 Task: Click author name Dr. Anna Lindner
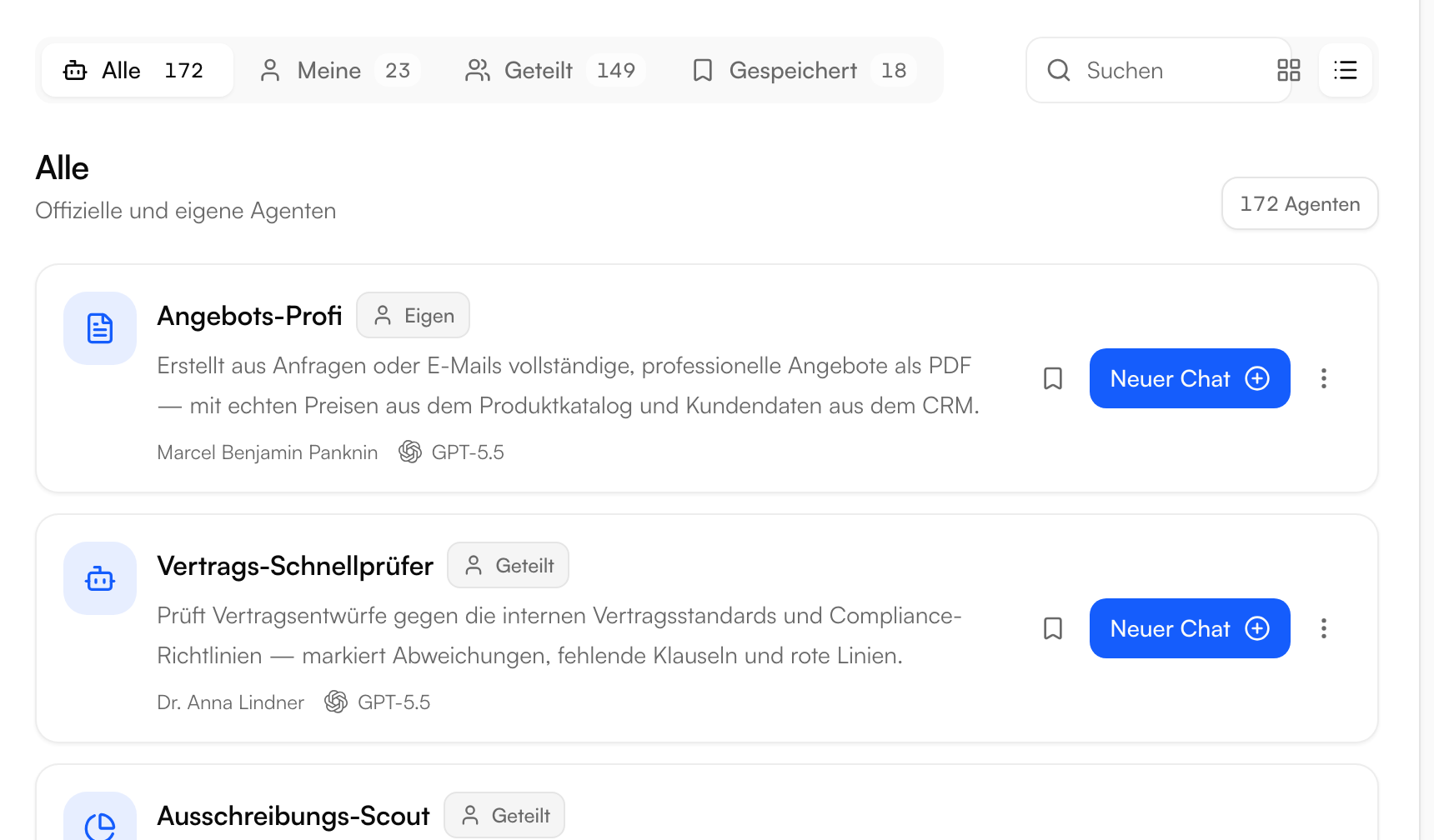(x=230, y=702)
